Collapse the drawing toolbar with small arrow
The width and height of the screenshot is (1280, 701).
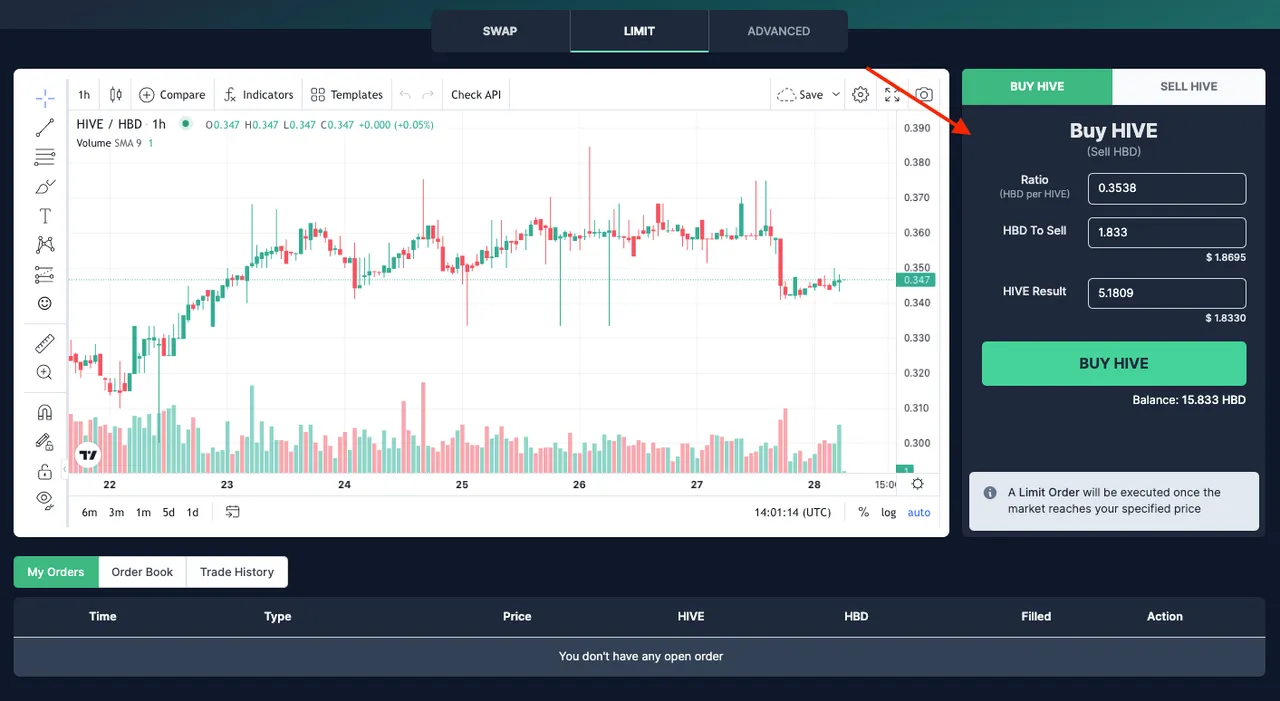(x=64, y=468)
